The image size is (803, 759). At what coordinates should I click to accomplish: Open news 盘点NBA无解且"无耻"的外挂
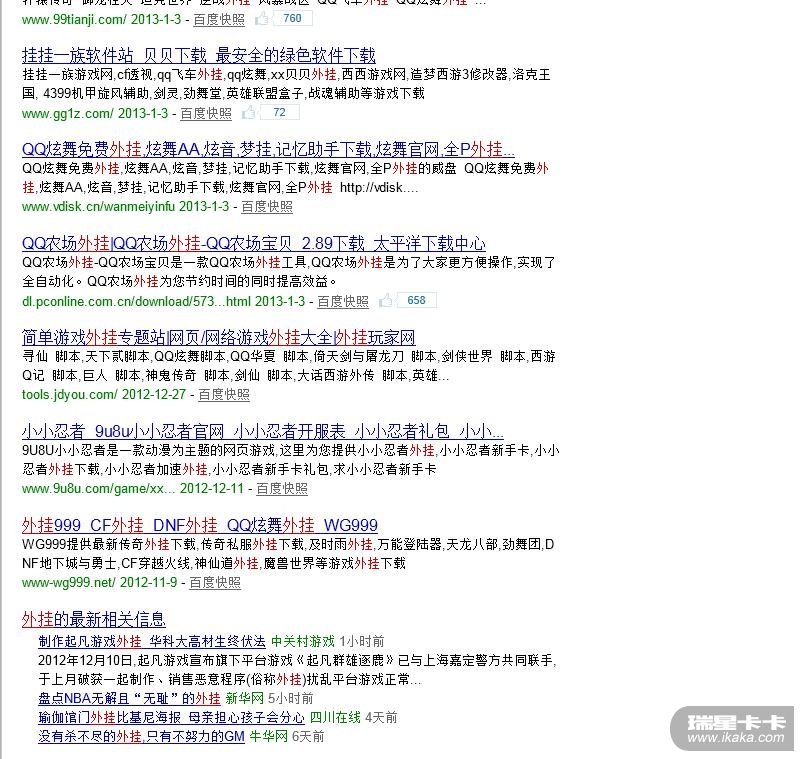pyautogui.click(x=129, y=699)
